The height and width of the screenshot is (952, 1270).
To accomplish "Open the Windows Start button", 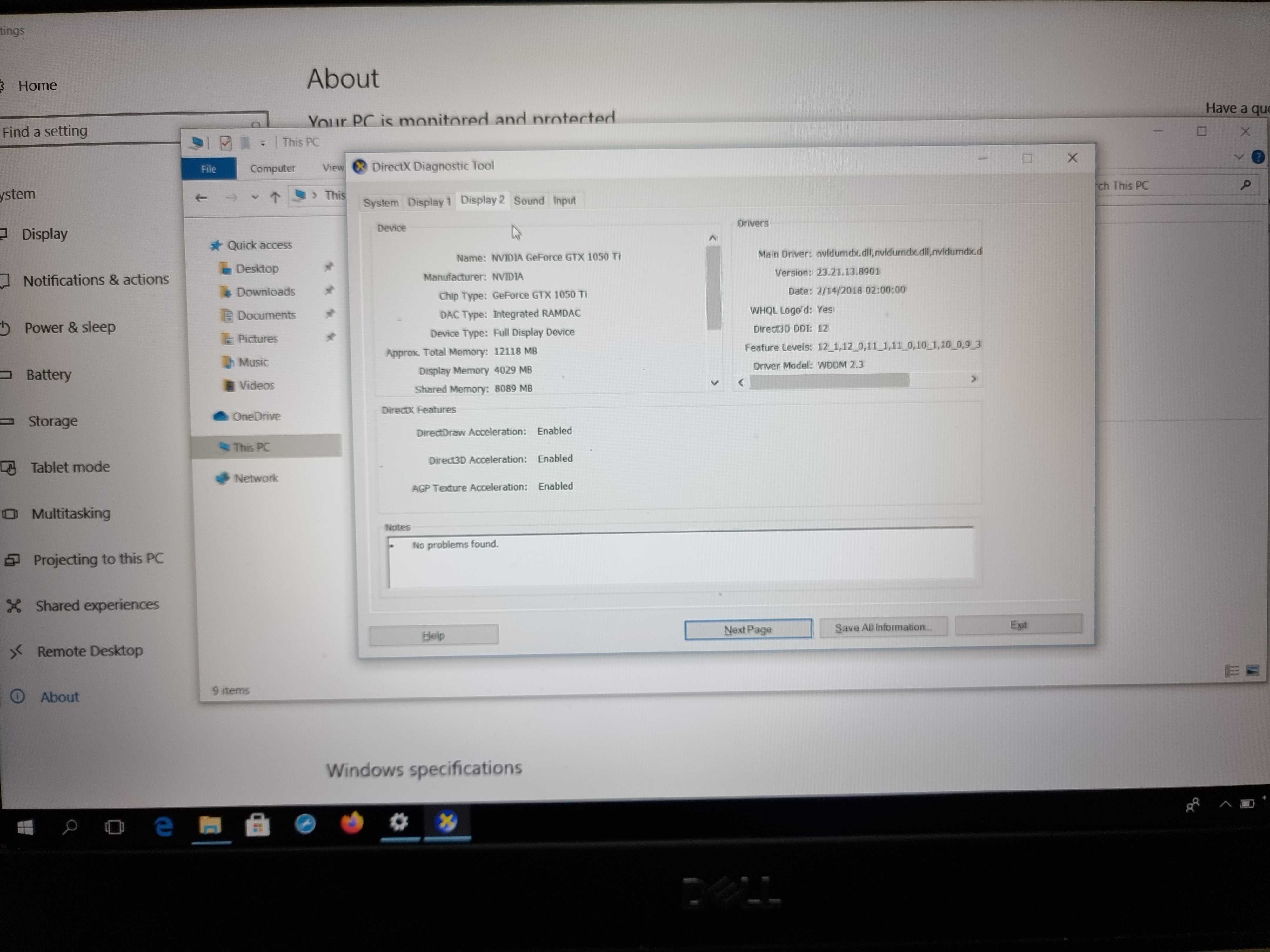I will coord(25,828).
